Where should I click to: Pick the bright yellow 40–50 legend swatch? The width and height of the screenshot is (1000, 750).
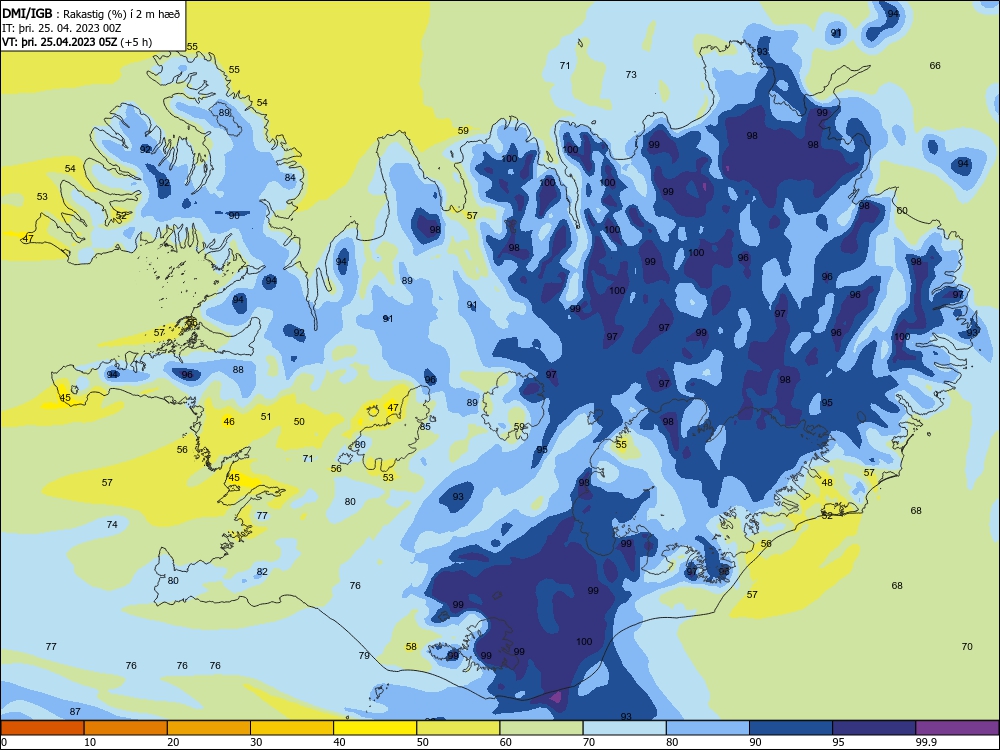coord(375,728)
